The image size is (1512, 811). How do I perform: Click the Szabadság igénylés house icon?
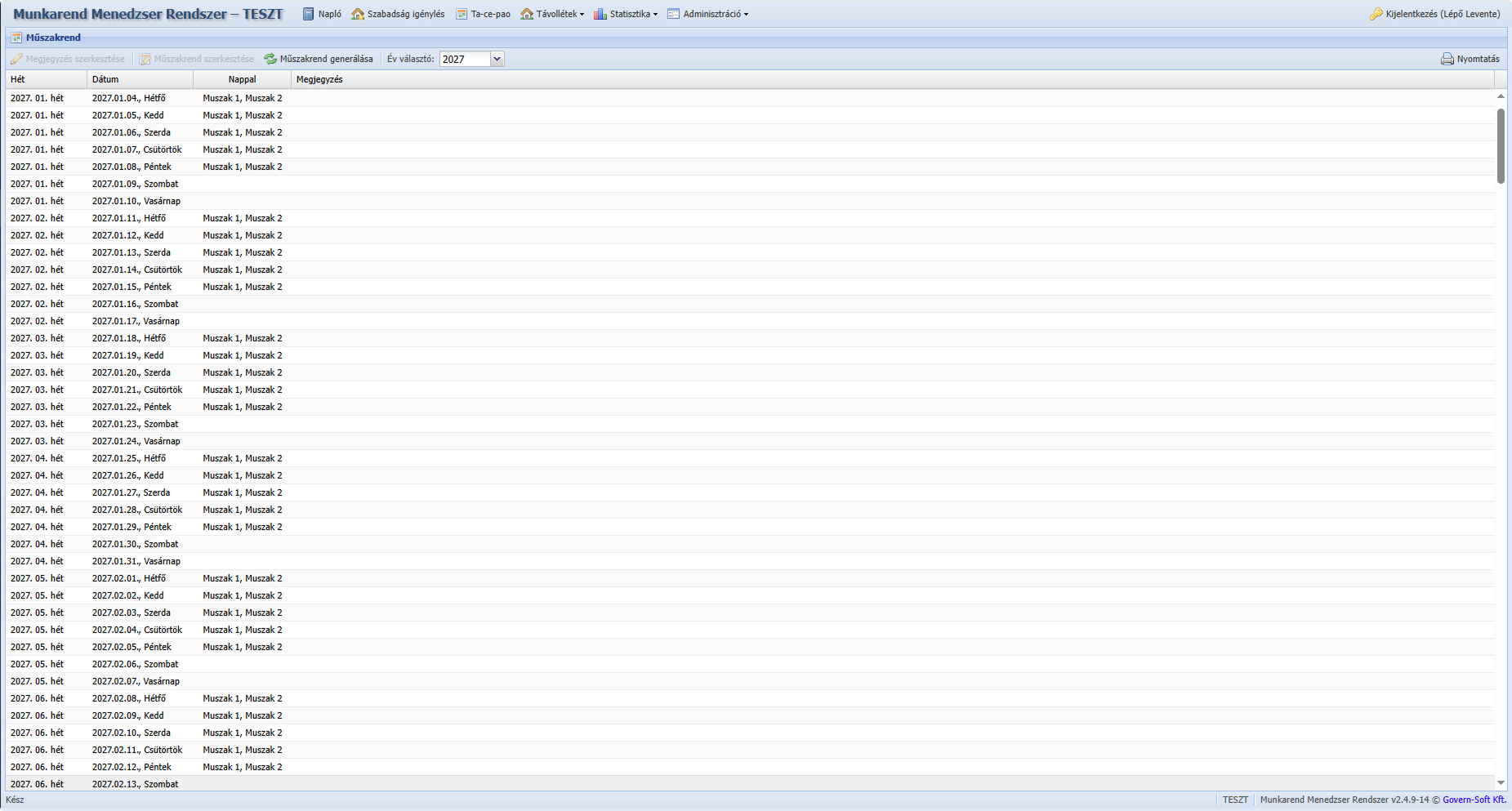(358, 14)
